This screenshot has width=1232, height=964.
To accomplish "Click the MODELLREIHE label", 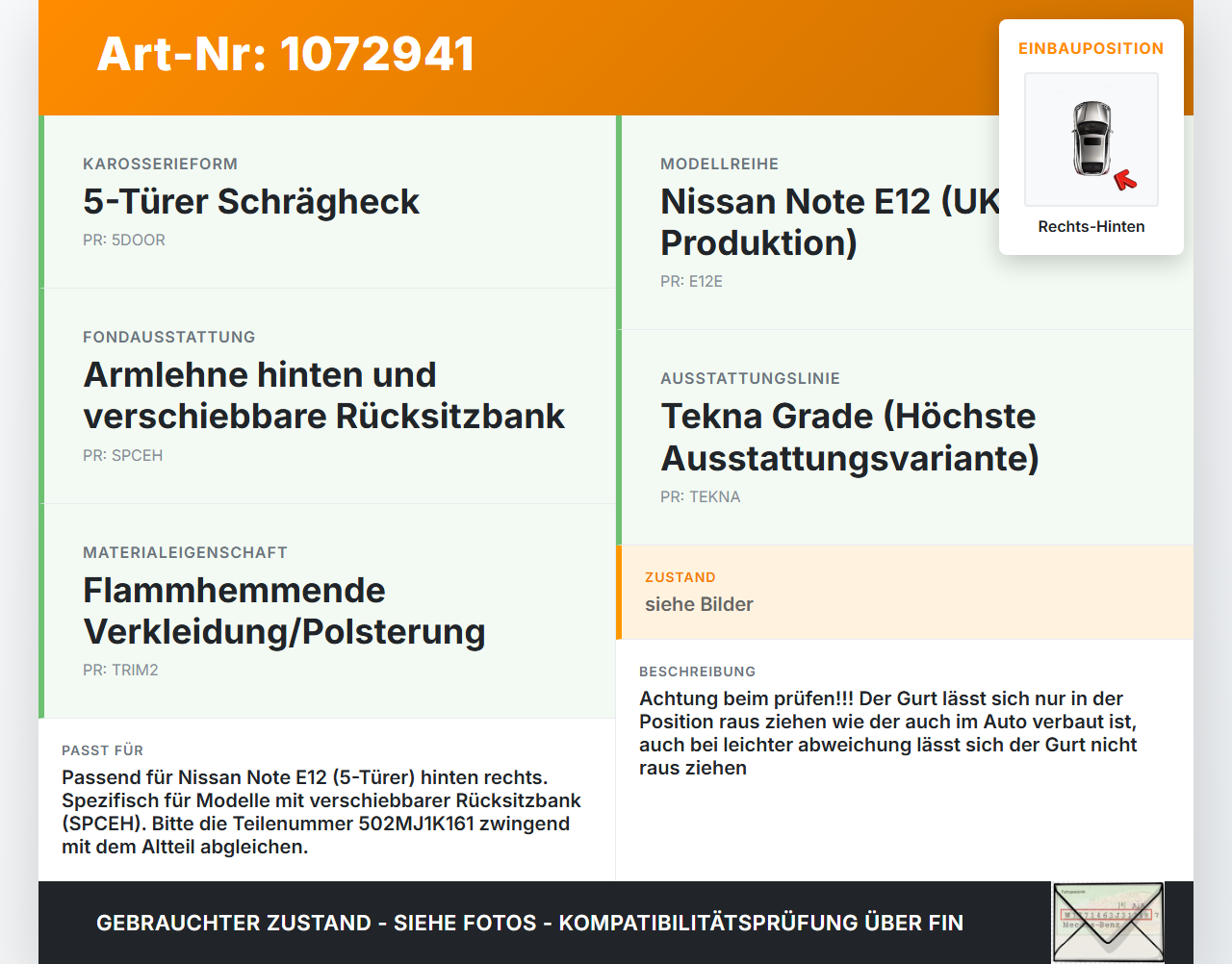I will (719, 164).
